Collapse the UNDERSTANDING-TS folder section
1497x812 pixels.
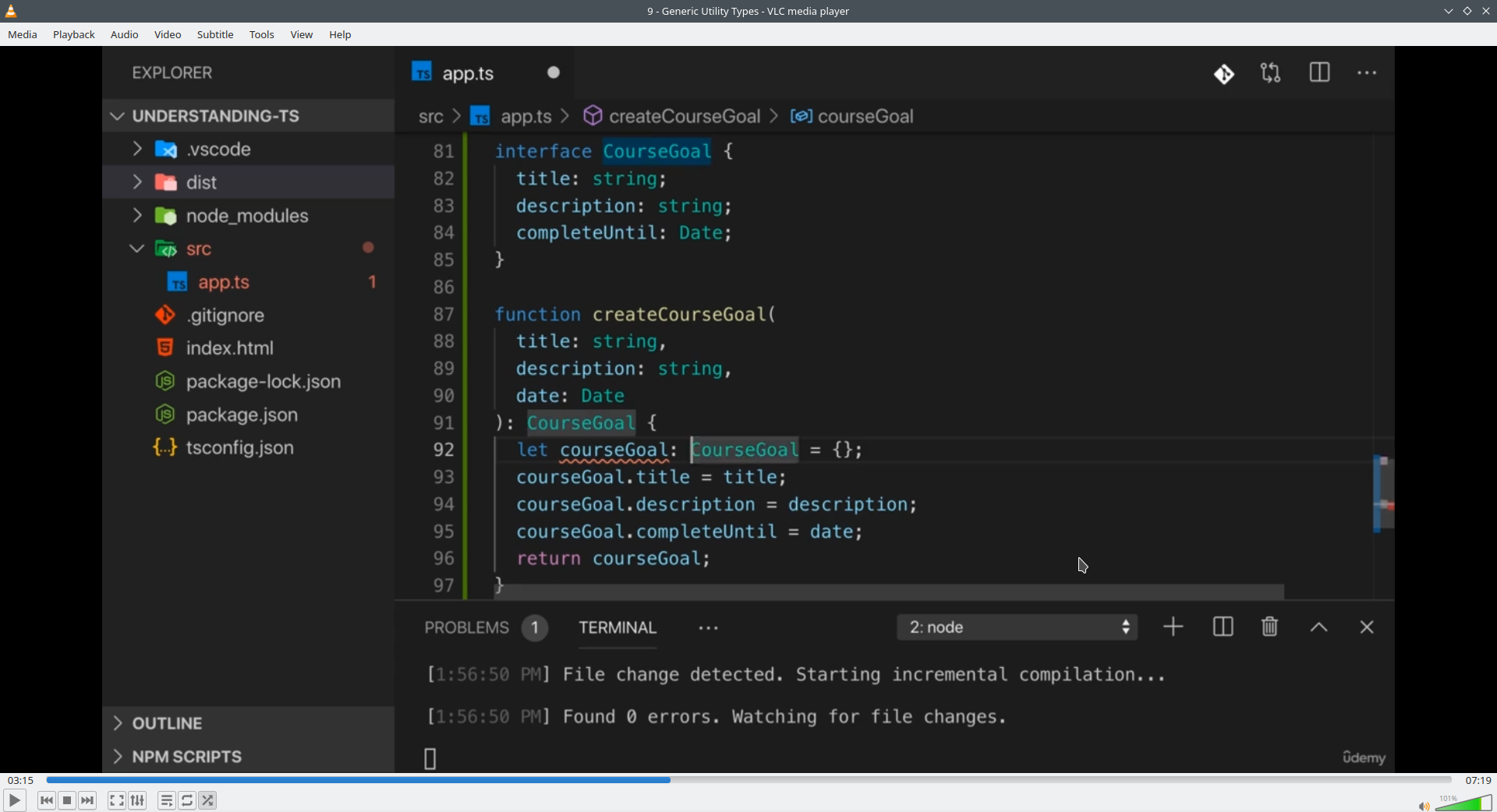248,115
